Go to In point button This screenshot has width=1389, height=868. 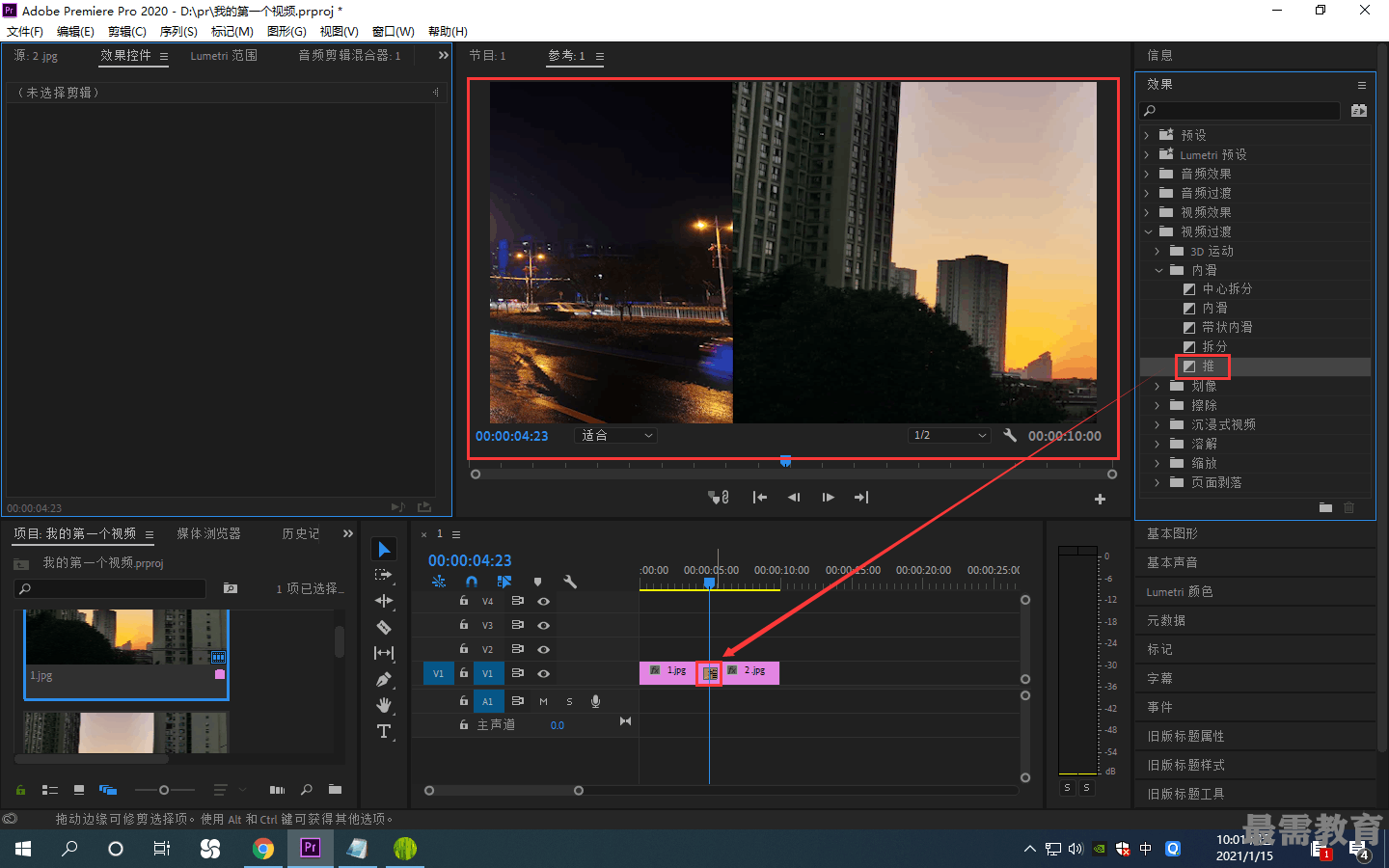tap(760, 498)
